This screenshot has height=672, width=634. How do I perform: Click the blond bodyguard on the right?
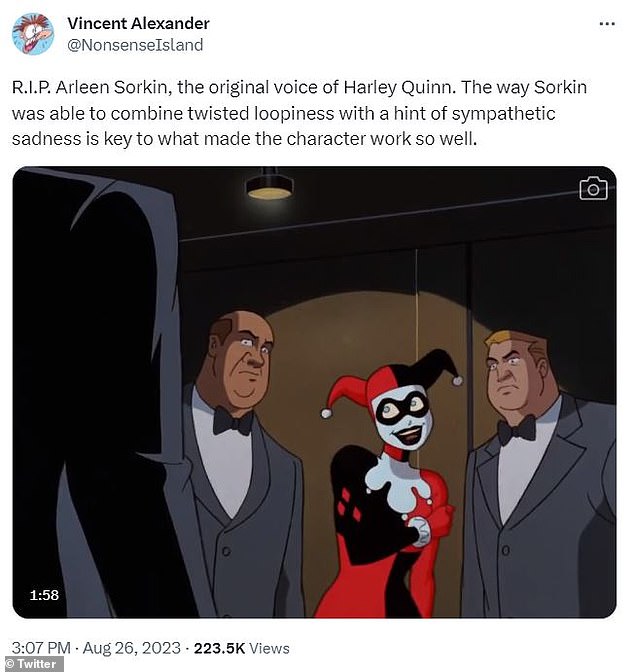538,471
